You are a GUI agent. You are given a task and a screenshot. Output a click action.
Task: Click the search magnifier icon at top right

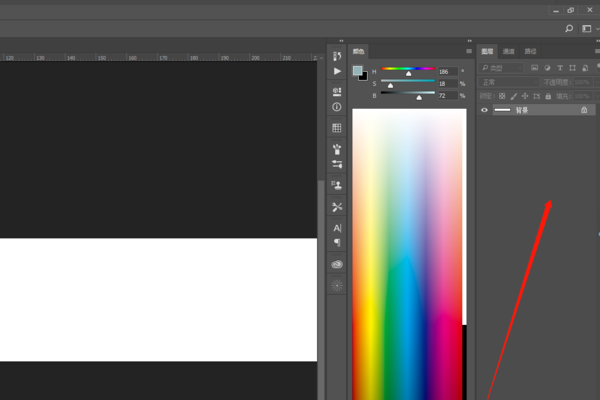point(569,28)
